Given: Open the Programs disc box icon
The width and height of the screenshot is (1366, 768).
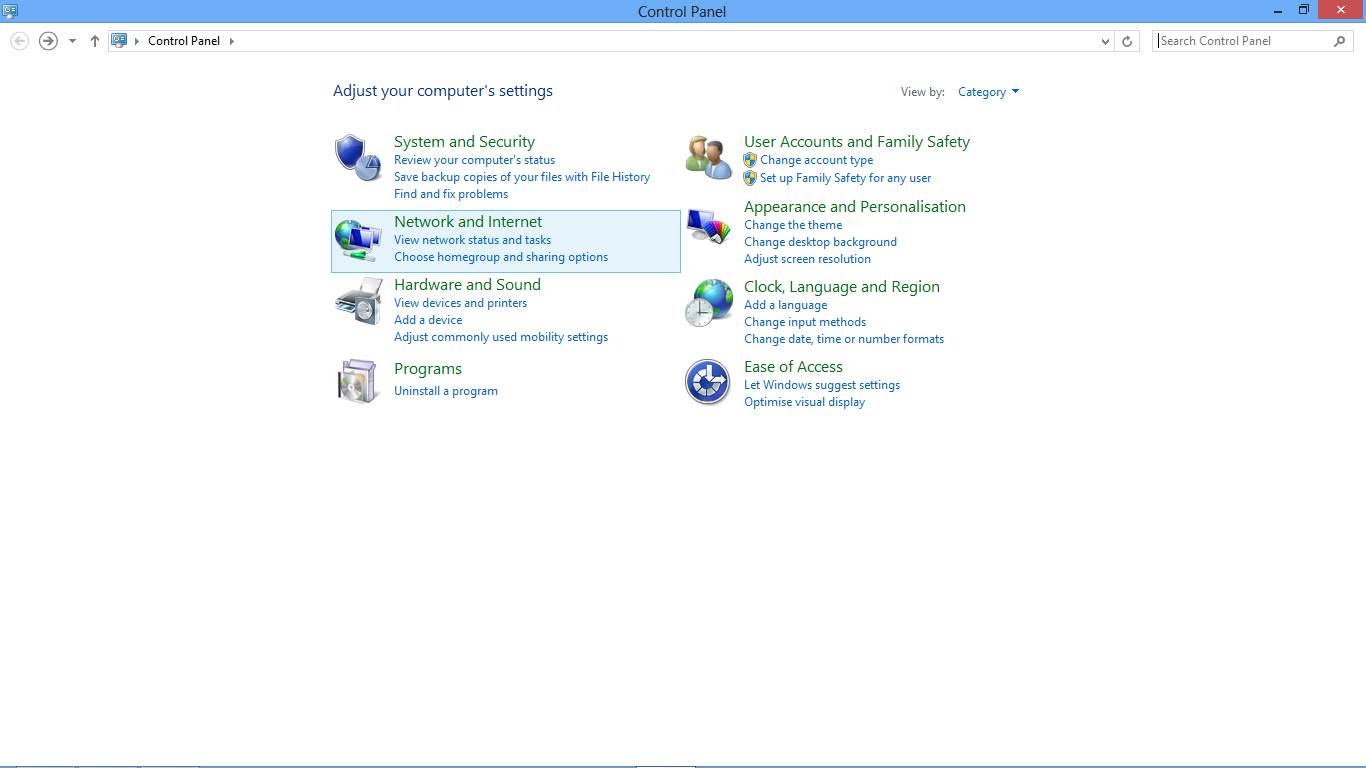Looking at the screenshot, I should point(358,381).
